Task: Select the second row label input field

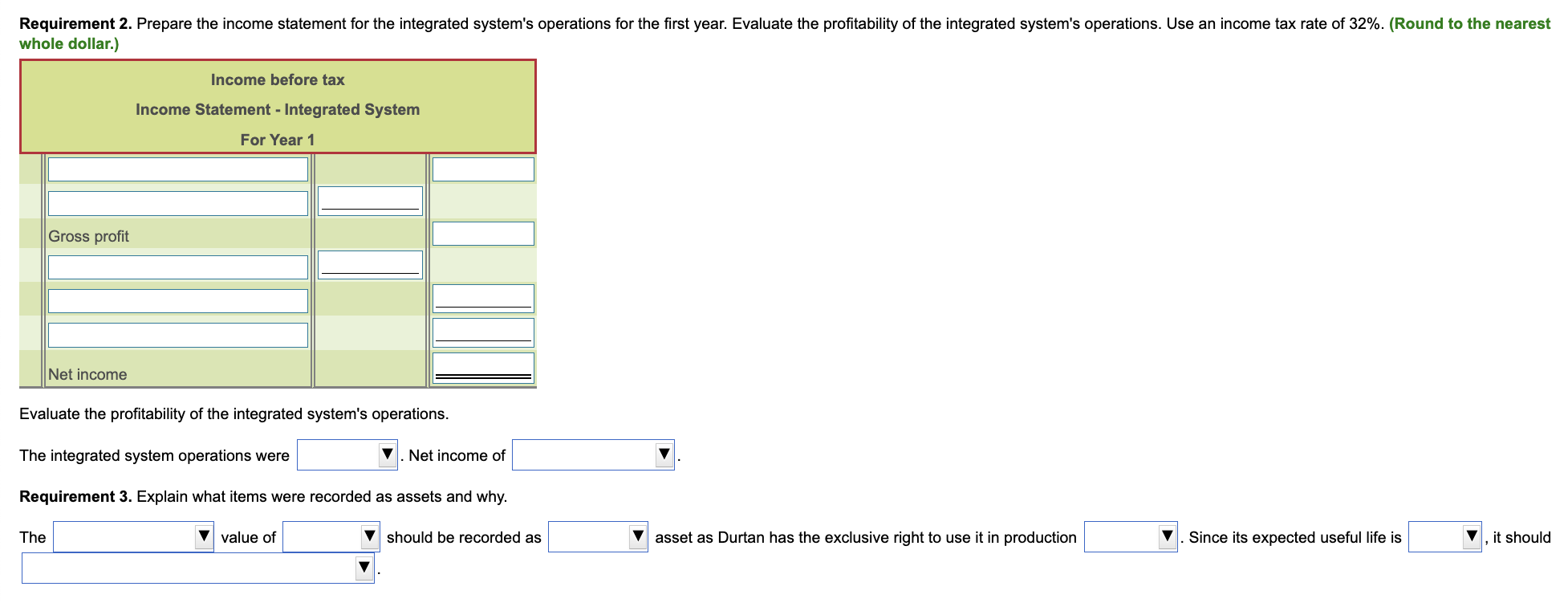Action: [x=178, y=202]
